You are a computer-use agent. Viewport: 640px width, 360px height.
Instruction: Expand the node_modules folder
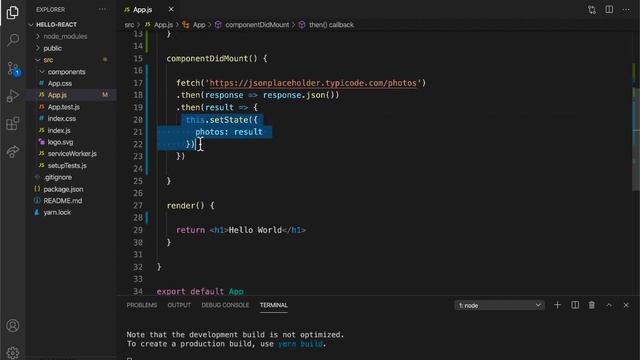click(x=65, y=36)
